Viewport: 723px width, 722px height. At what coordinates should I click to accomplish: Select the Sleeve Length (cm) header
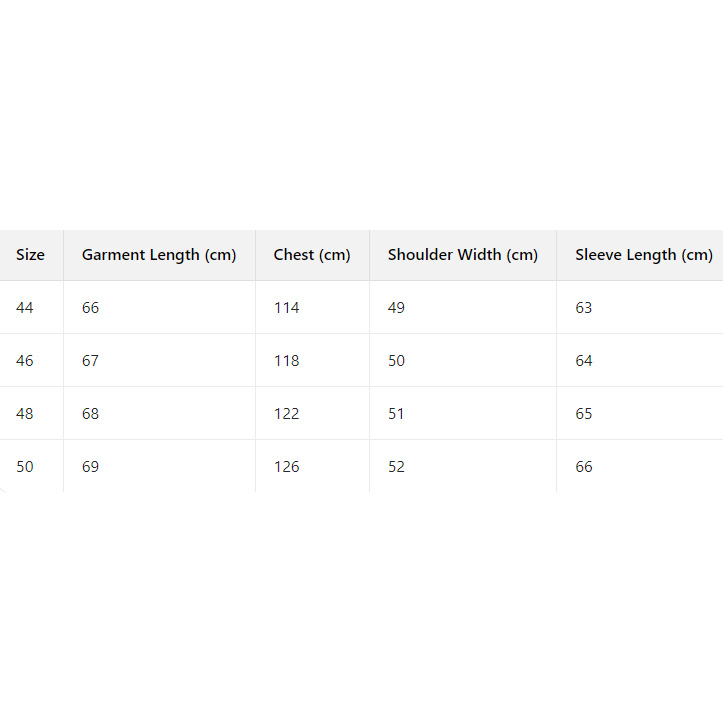(643, 255)
